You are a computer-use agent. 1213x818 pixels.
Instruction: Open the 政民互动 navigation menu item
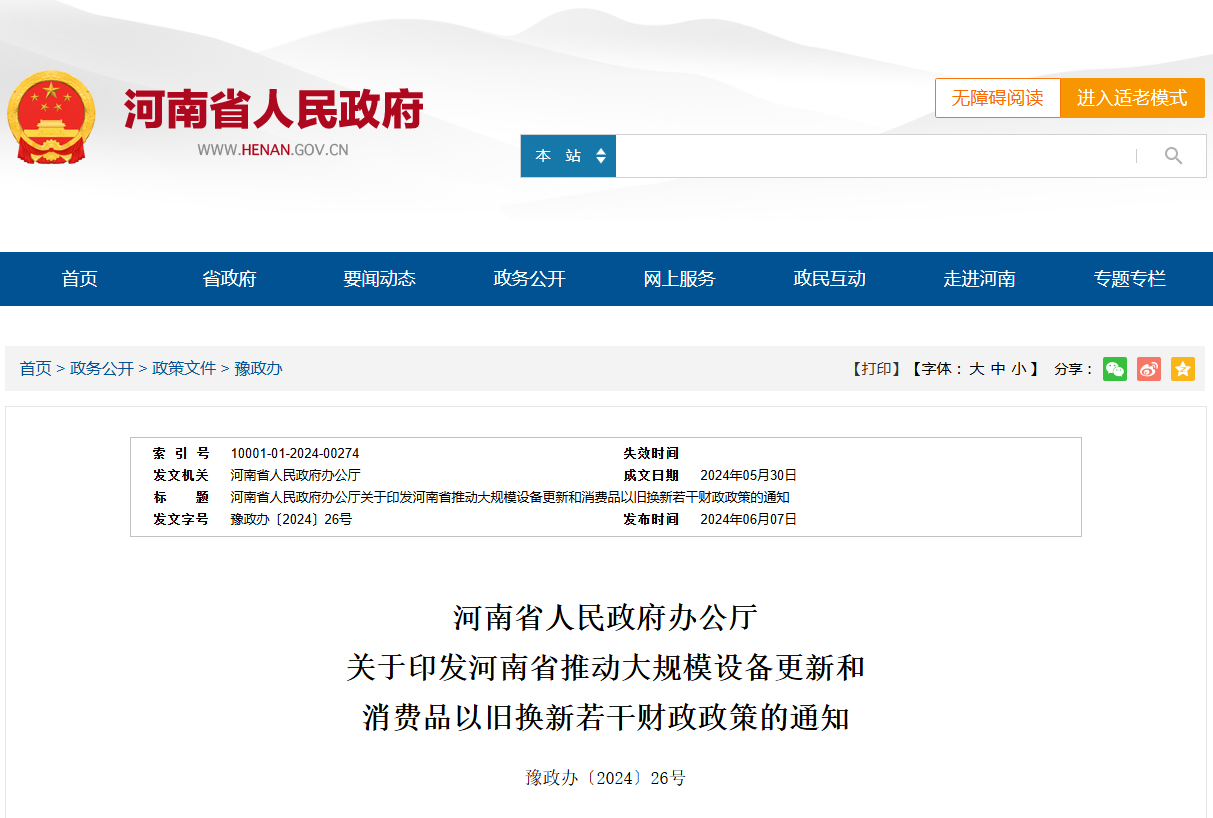(830, 279)
